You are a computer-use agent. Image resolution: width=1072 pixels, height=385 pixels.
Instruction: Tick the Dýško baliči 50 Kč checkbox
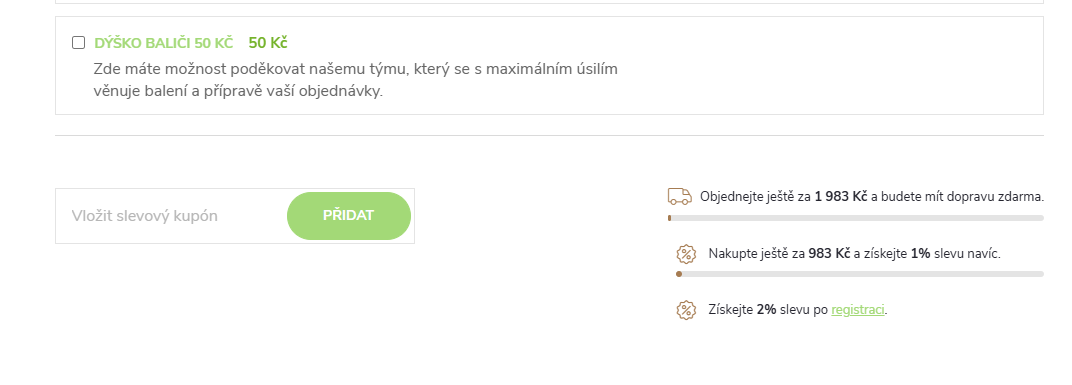click(x=79, y=43)
